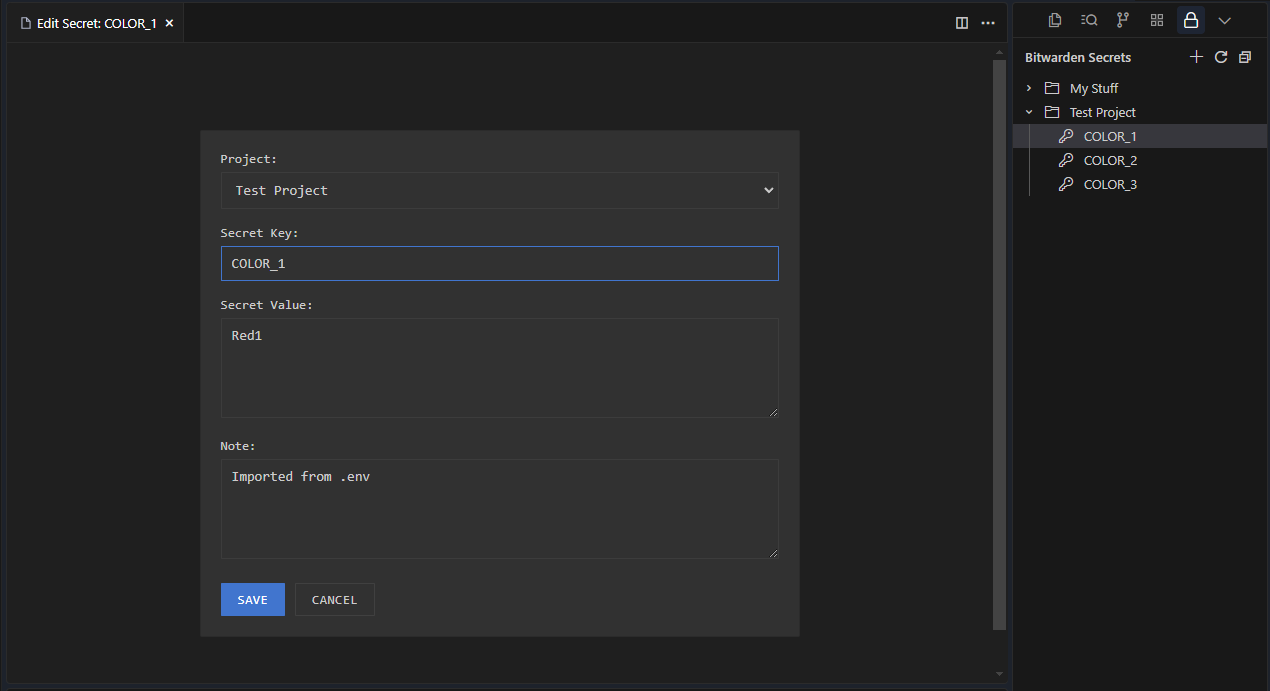Expand the My Stuff project folder
The height and width of the screenshot is (691, 1270).
point(1029,88)
